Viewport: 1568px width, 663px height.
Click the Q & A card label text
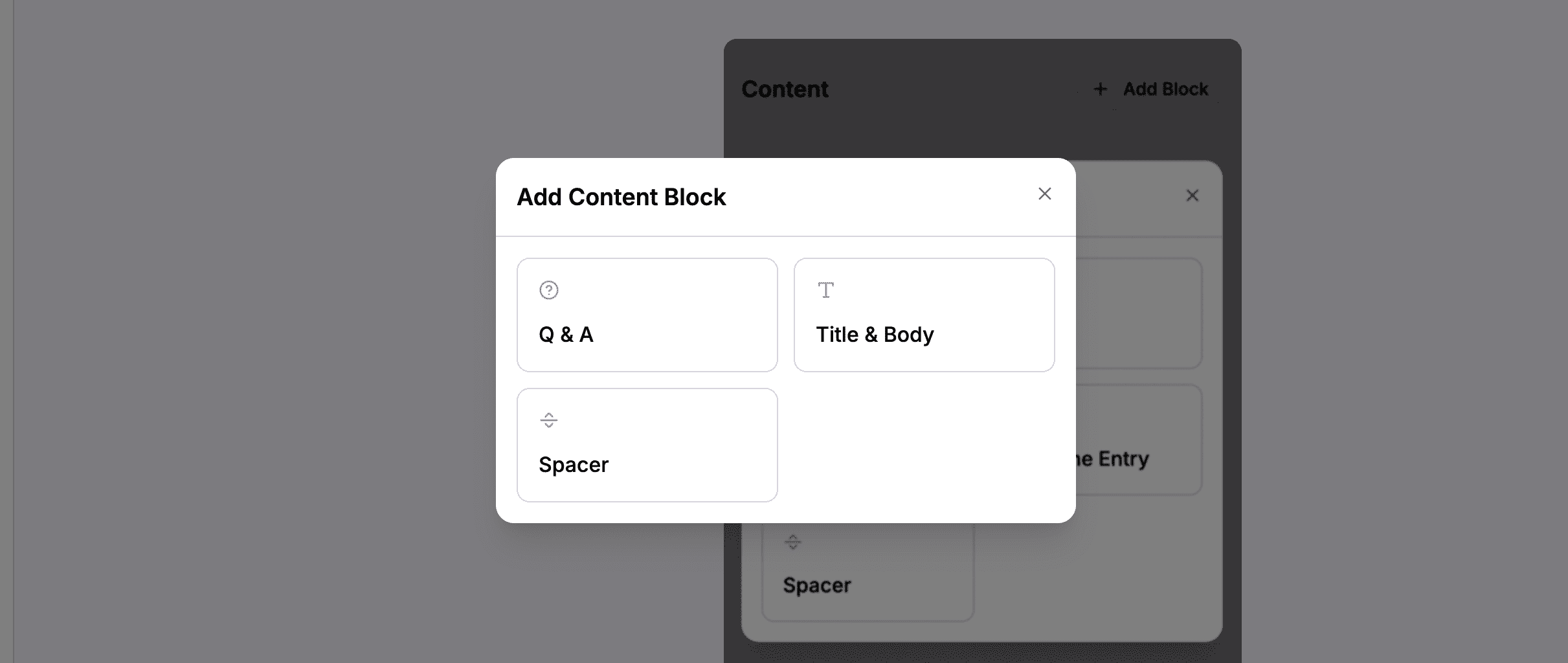pyautogui.click(x=565, y=335)
